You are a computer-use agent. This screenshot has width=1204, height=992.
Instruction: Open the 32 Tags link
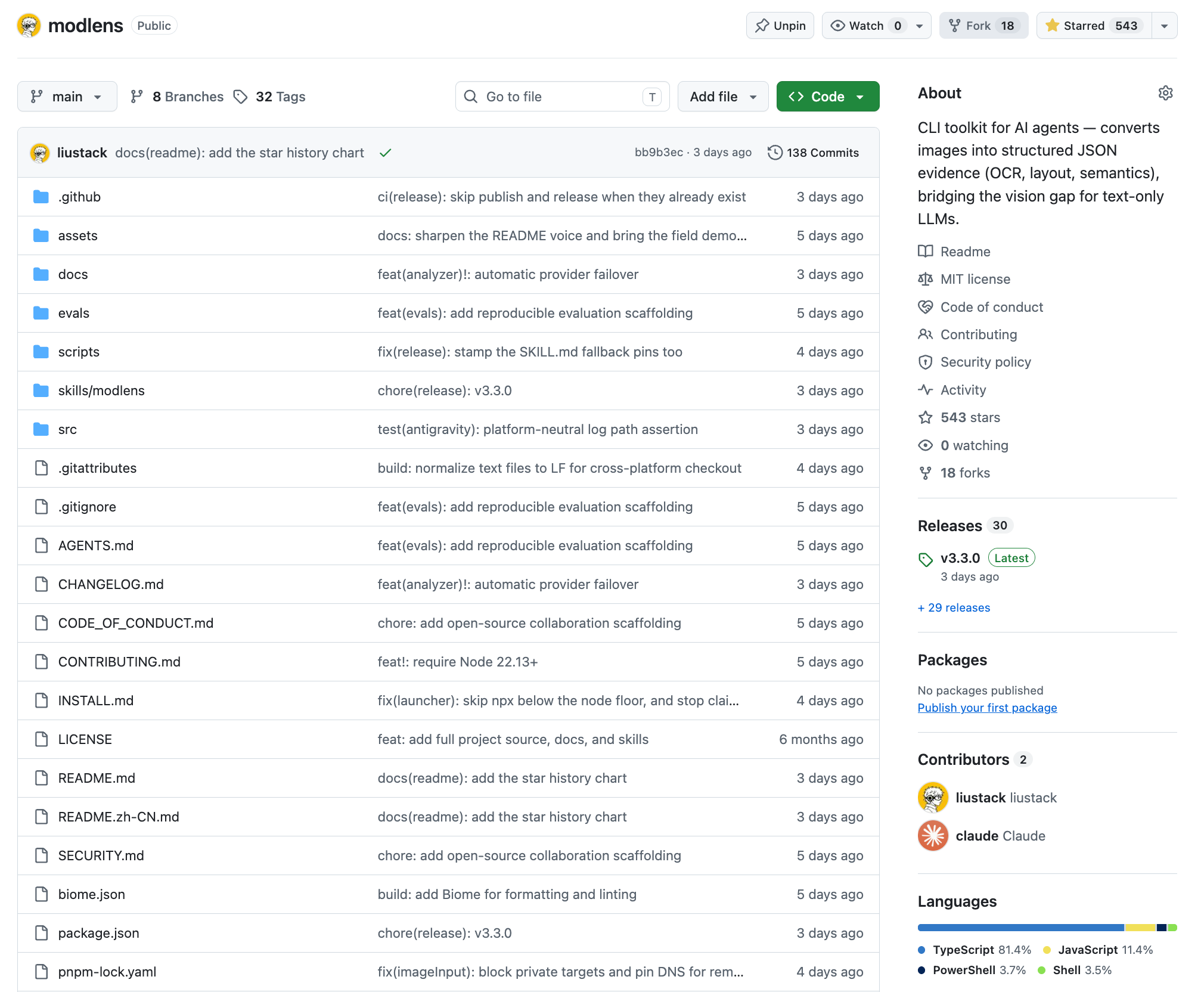pyautogui.click(x=269, y=97)
